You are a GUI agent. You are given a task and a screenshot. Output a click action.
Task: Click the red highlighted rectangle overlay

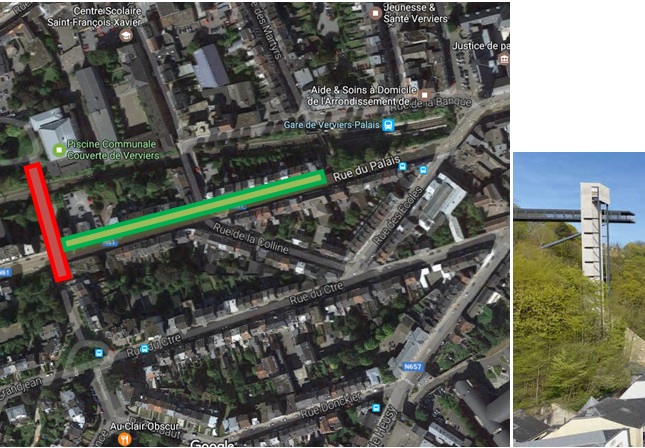point(48,222)
